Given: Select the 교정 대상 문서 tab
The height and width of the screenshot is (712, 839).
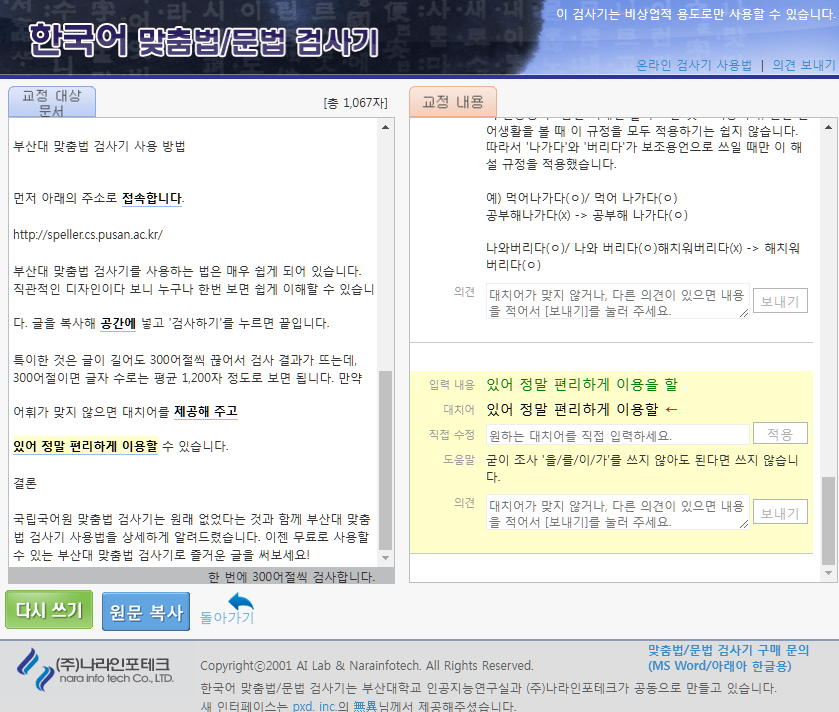Looking at the screenshot, I should point(52,102).
